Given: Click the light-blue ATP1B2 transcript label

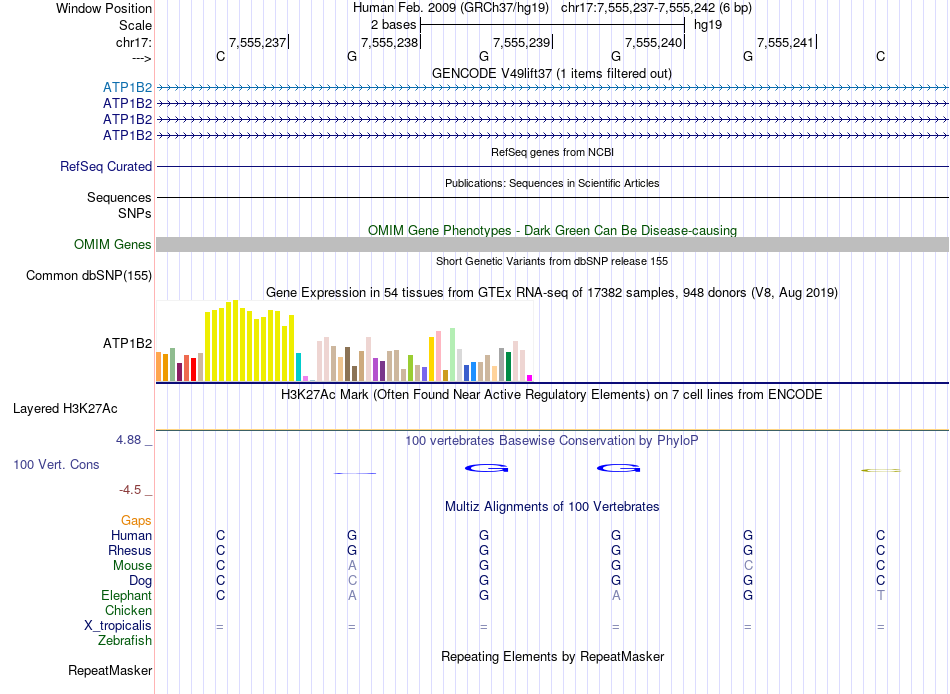Looking at the screenshot, I should pyautogui.click(x=127, y=87).
